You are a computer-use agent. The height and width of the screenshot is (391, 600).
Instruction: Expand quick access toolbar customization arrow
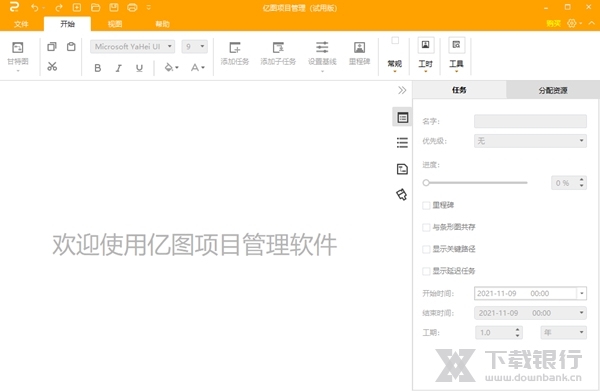pyautogui.click(x=149, y=7)
